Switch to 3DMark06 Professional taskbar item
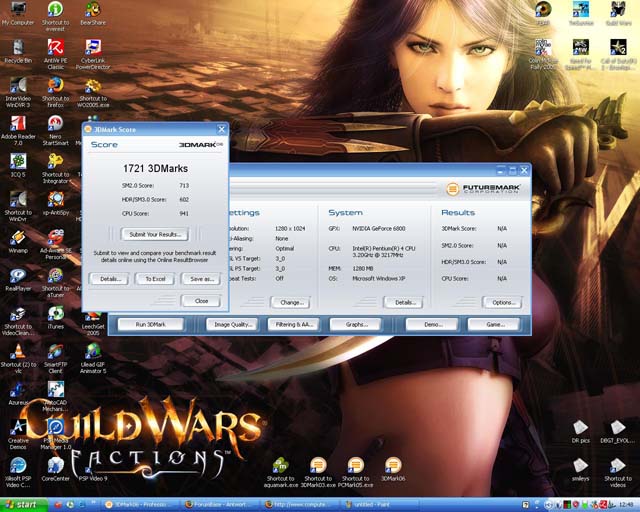Screen dimensions: 640x512 click(x=140, y=505)
